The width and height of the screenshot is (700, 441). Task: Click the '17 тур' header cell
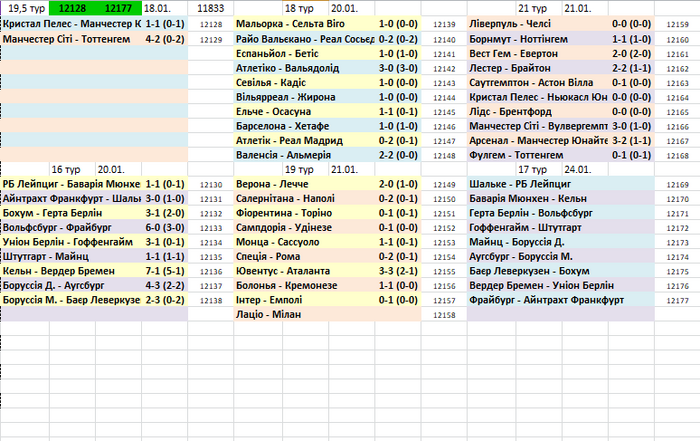[x=539, y=170]
